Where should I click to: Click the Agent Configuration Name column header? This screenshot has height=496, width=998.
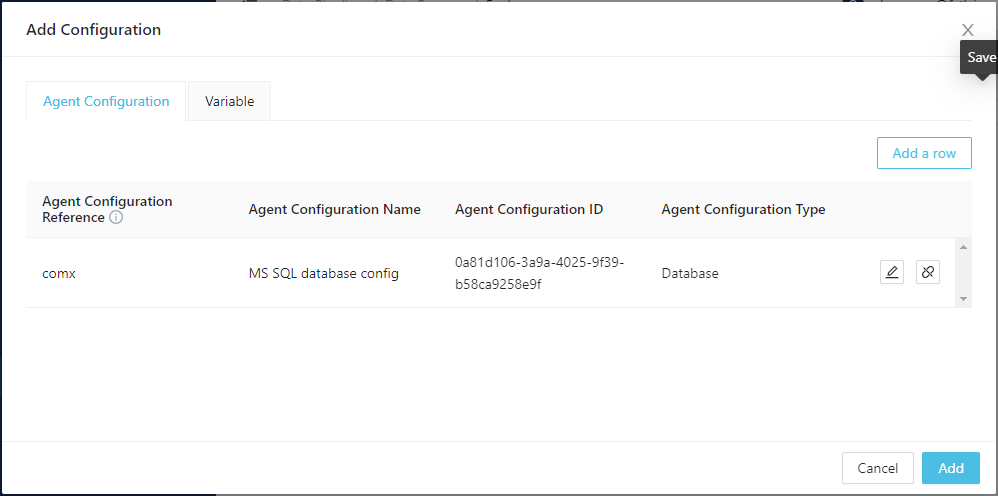click(x=334, y=209)
